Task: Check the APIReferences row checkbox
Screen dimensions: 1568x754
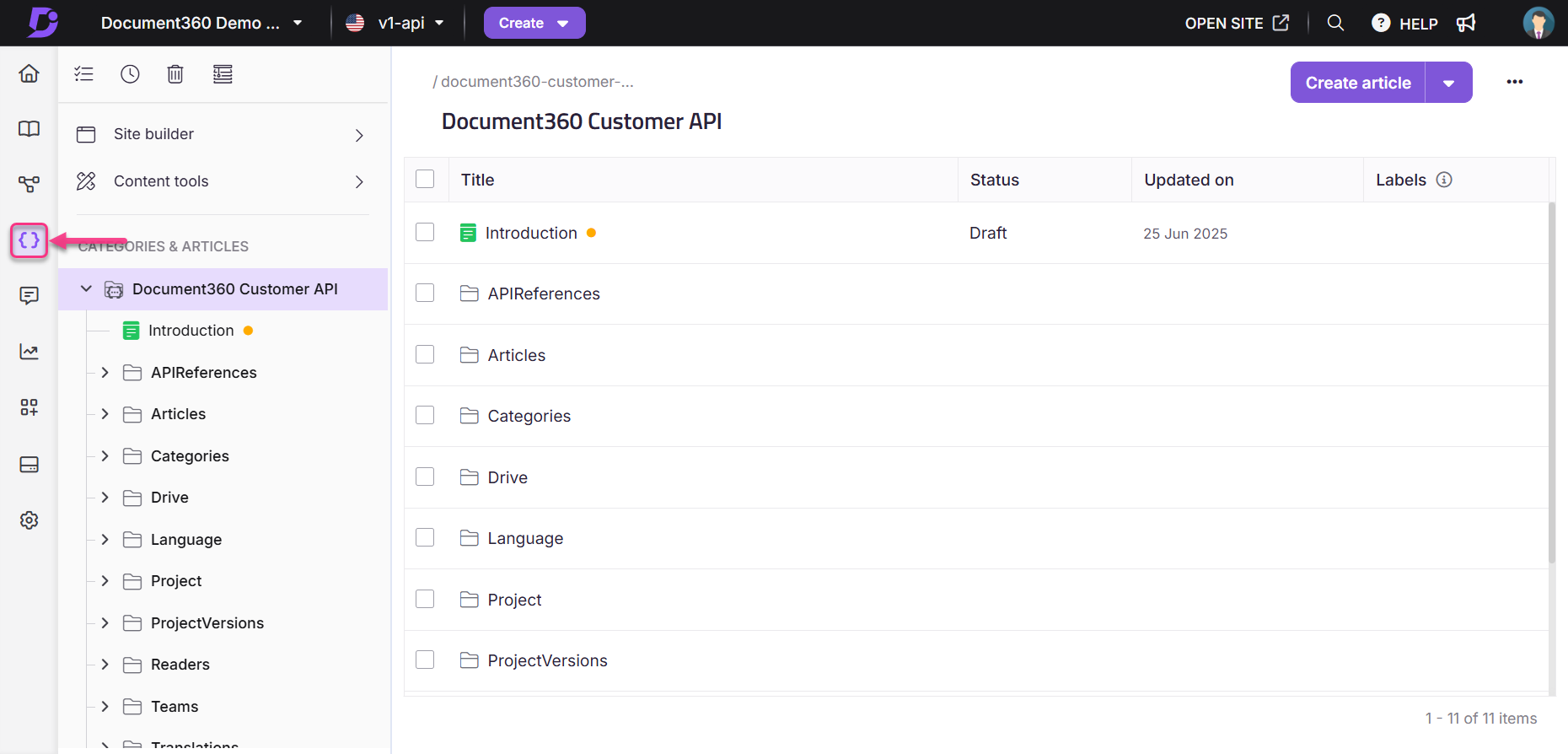Action: tap(425, 293)
